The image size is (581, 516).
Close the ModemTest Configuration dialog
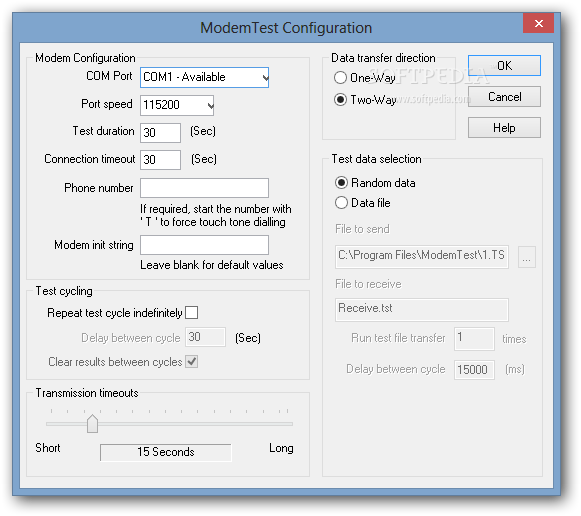coord(538,23)
